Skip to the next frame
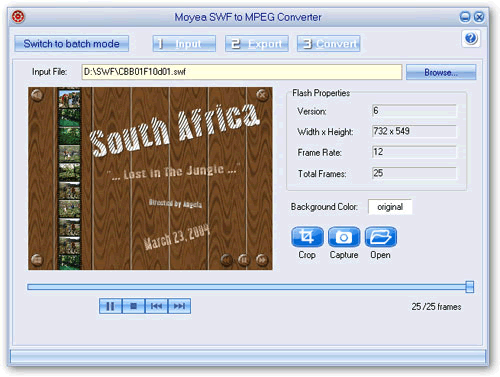 point(179,306)
